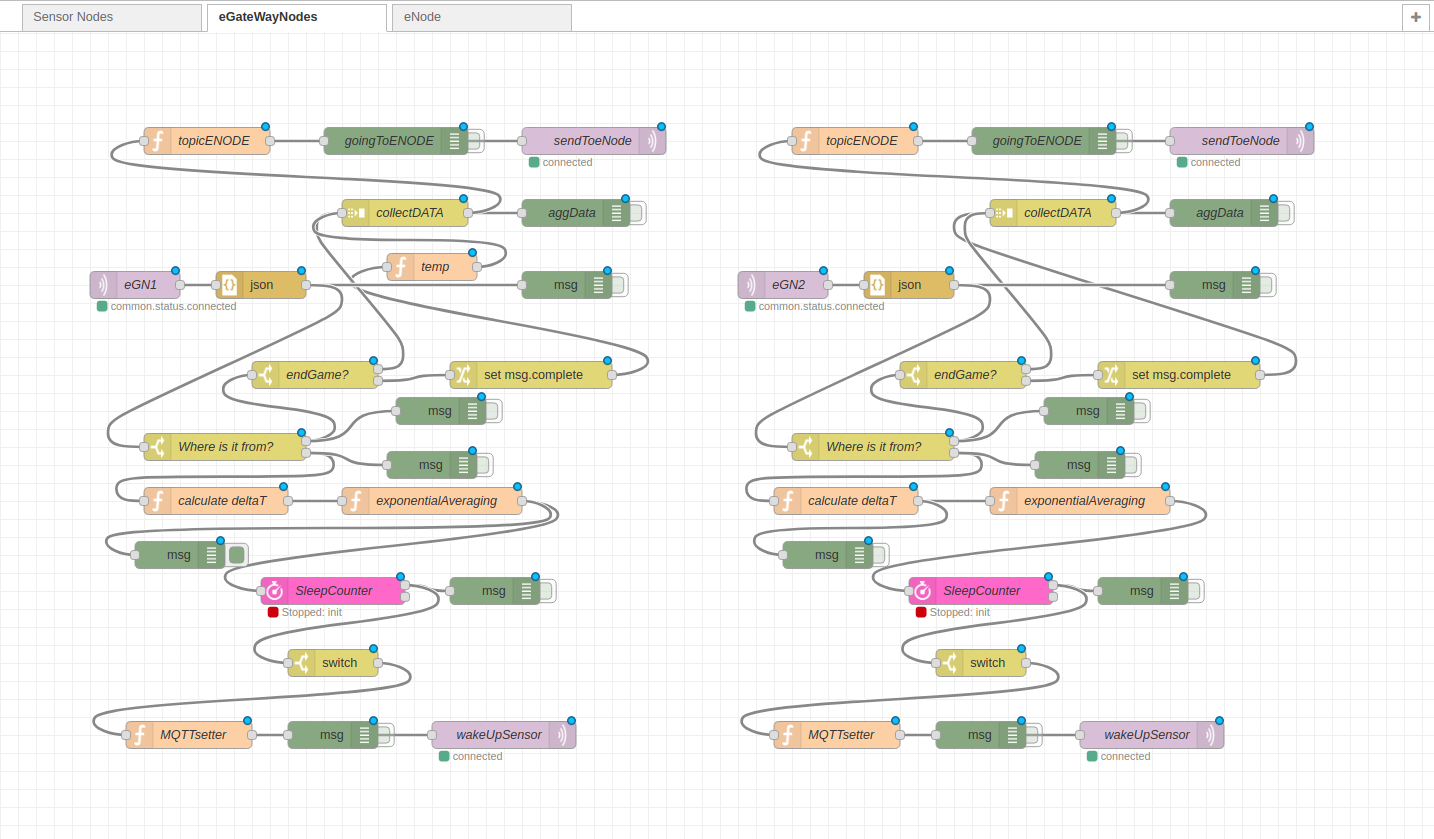Image resolution: width=1434 pixels, height=839 pixels.
Task: Click the eGN2 MQTT input icon
Action: point(750,285)
